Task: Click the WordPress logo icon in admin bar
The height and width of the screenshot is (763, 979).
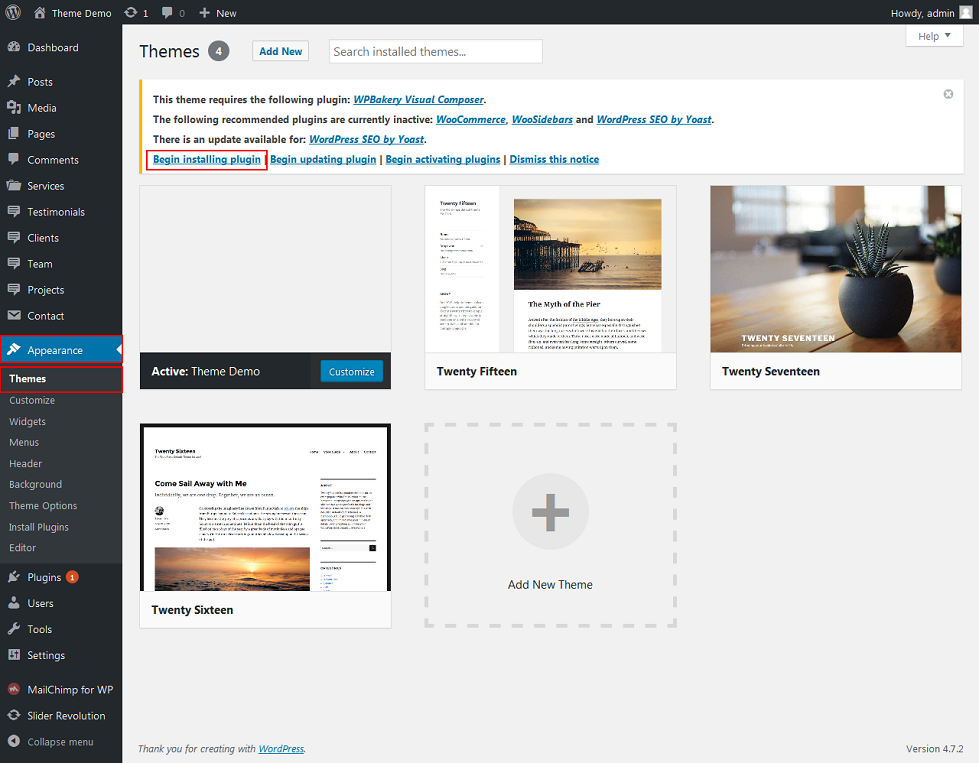Action: [x=13, y=13]
